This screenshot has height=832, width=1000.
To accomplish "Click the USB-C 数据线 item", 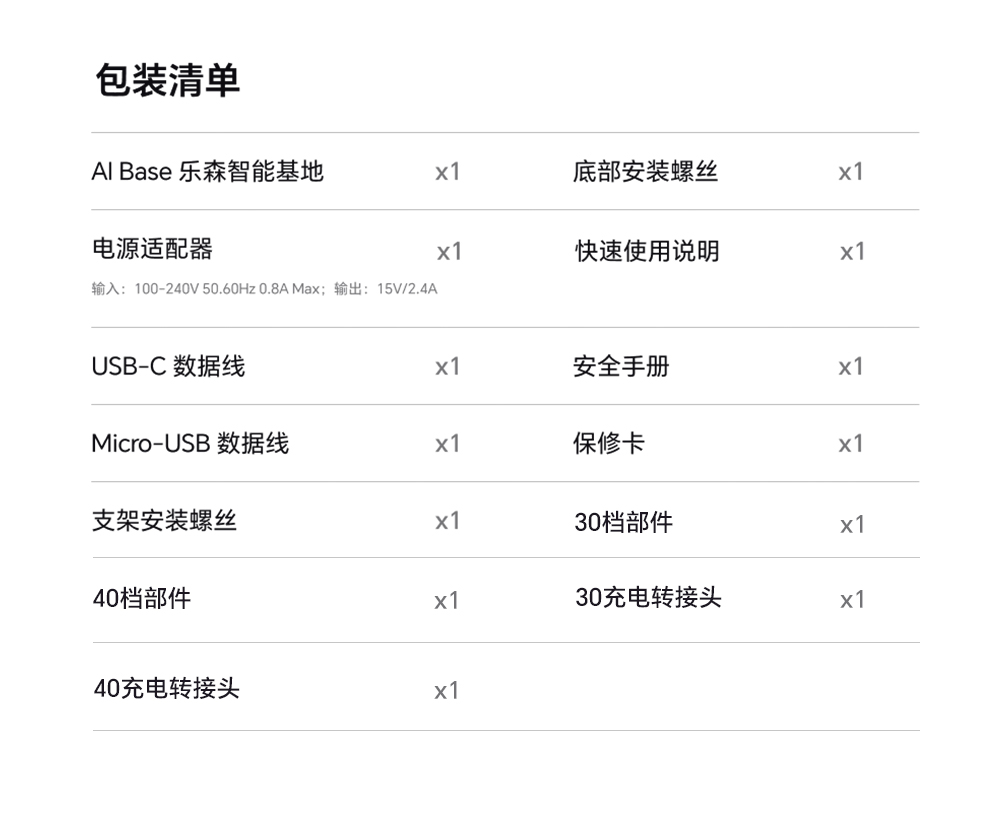I will pyautogui.click(x=168, y=367).
